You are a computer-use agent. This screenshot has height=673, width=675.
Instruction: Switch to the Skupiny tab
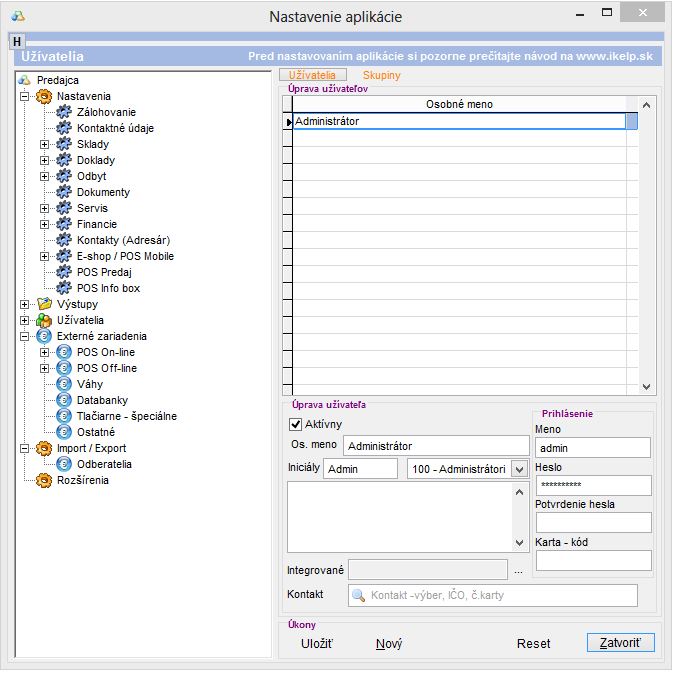(x=381, y=75)
